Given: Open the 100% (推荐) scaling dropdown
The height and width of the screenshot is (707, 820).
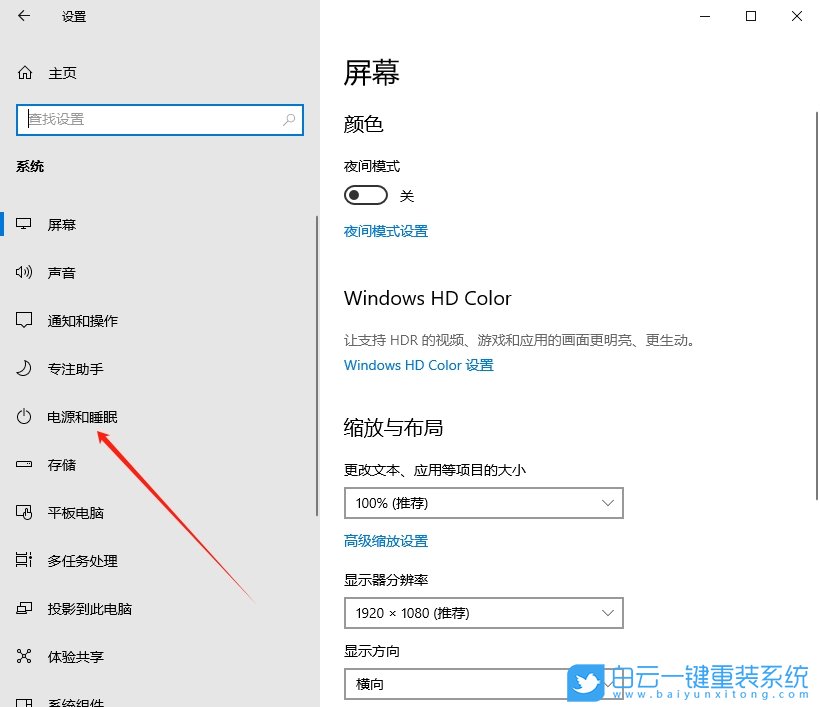Looking at the screenshot, I should (483, 503).
